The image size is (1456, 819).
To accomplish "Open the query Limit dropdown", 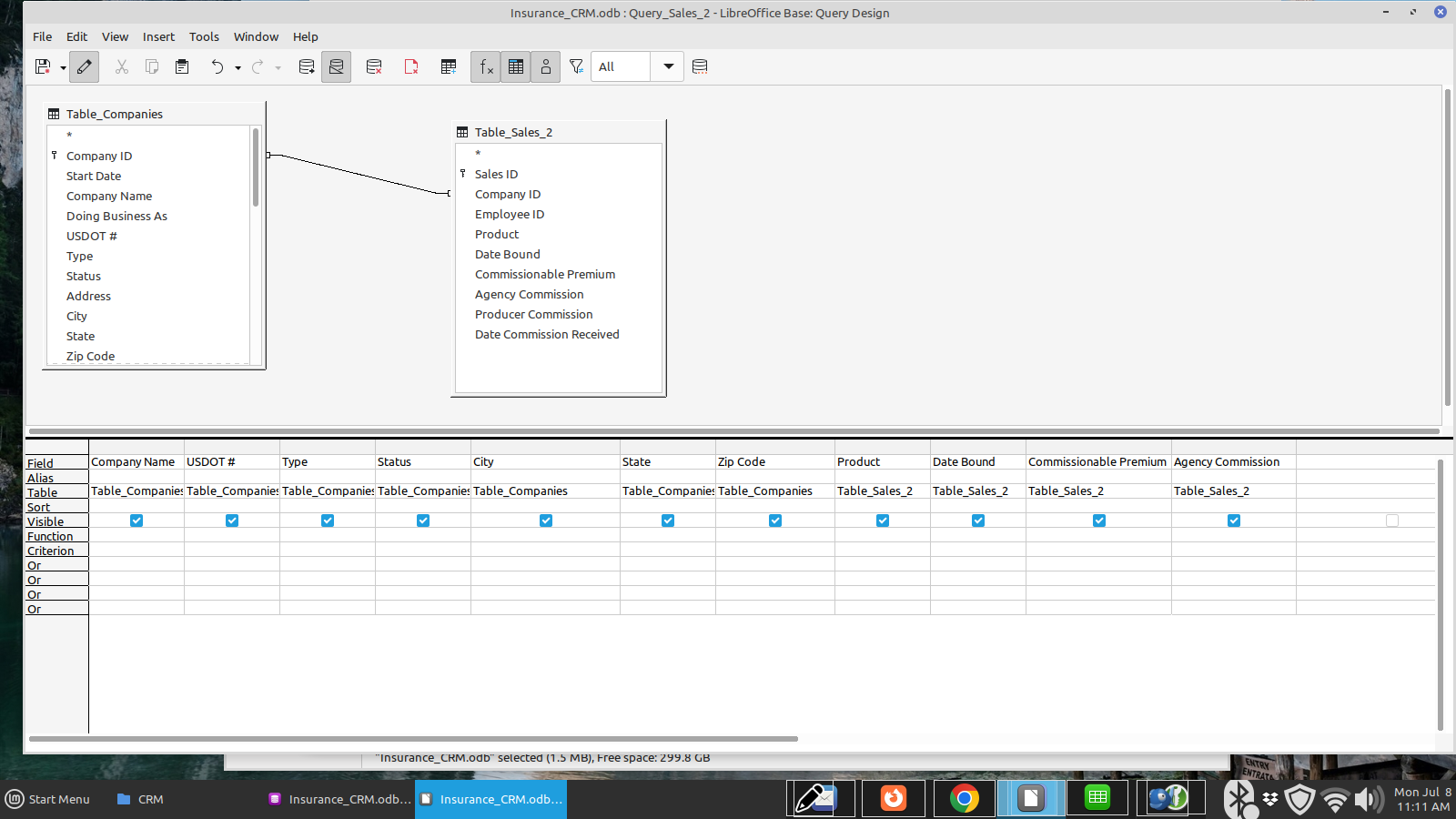I will click(x=667, y=66).
